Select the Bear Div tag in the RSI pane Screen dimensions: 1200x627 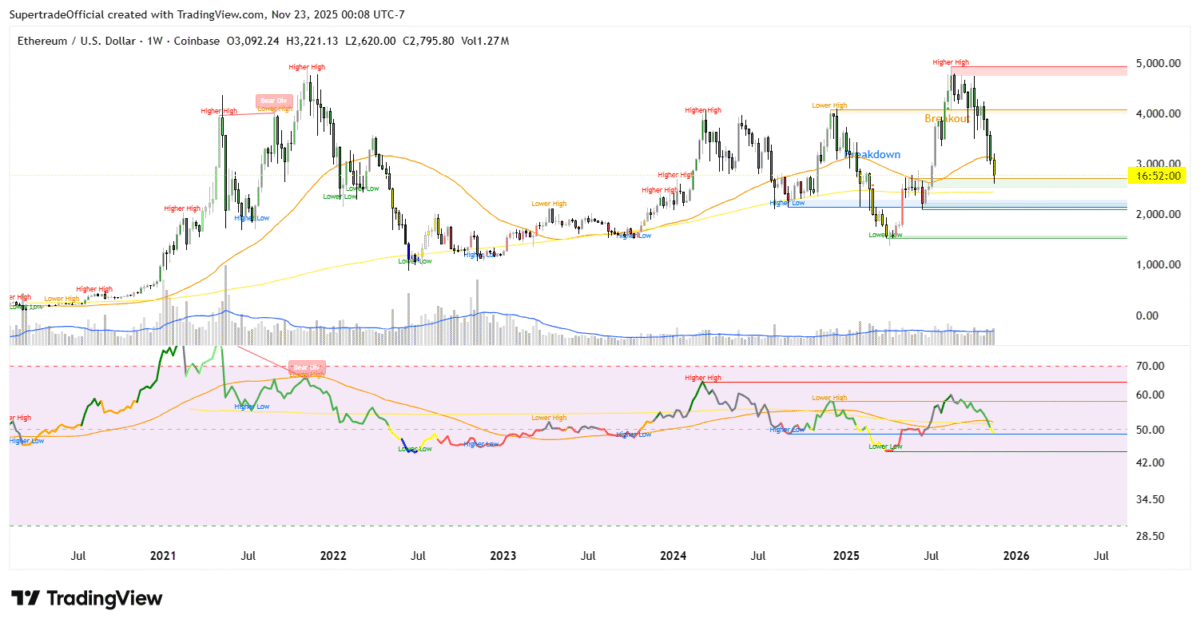point(305,366)
